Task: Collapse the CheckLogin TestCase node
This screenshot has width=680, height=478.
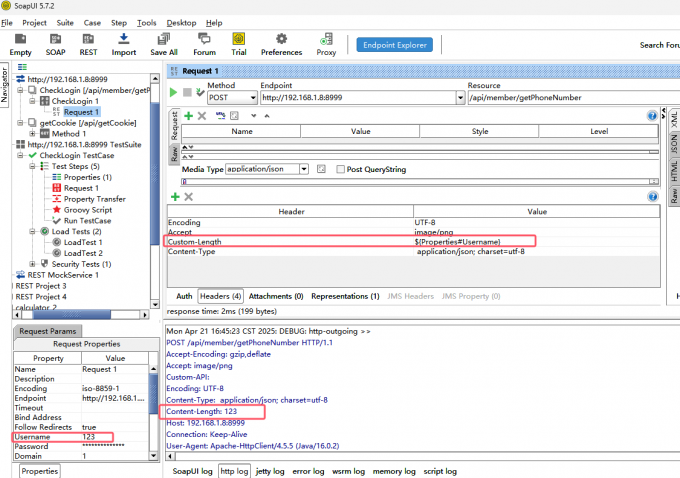Action: (x=20, y=155)
